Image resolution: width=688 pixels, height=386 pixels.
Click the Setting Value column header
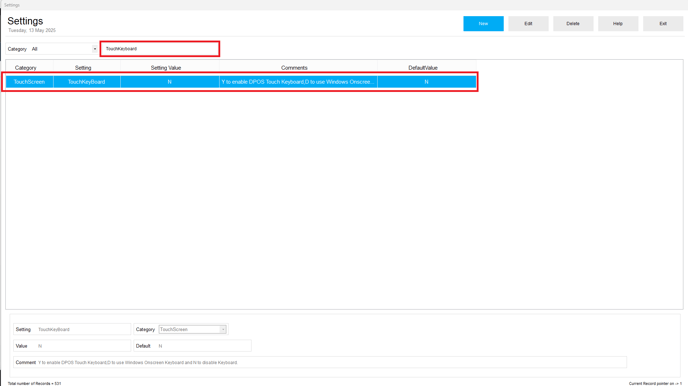click(x=166, y=68)
